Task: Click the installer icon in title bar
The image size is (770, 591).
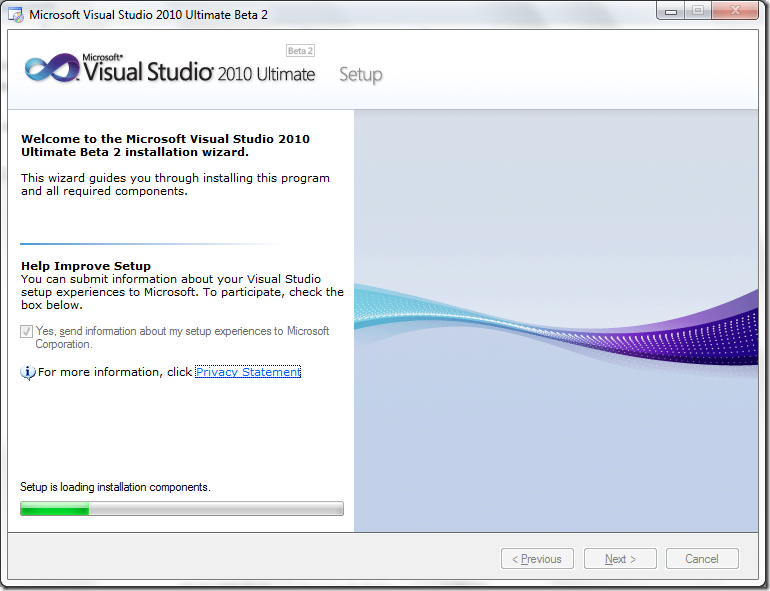Action: (x=15, y=15)
